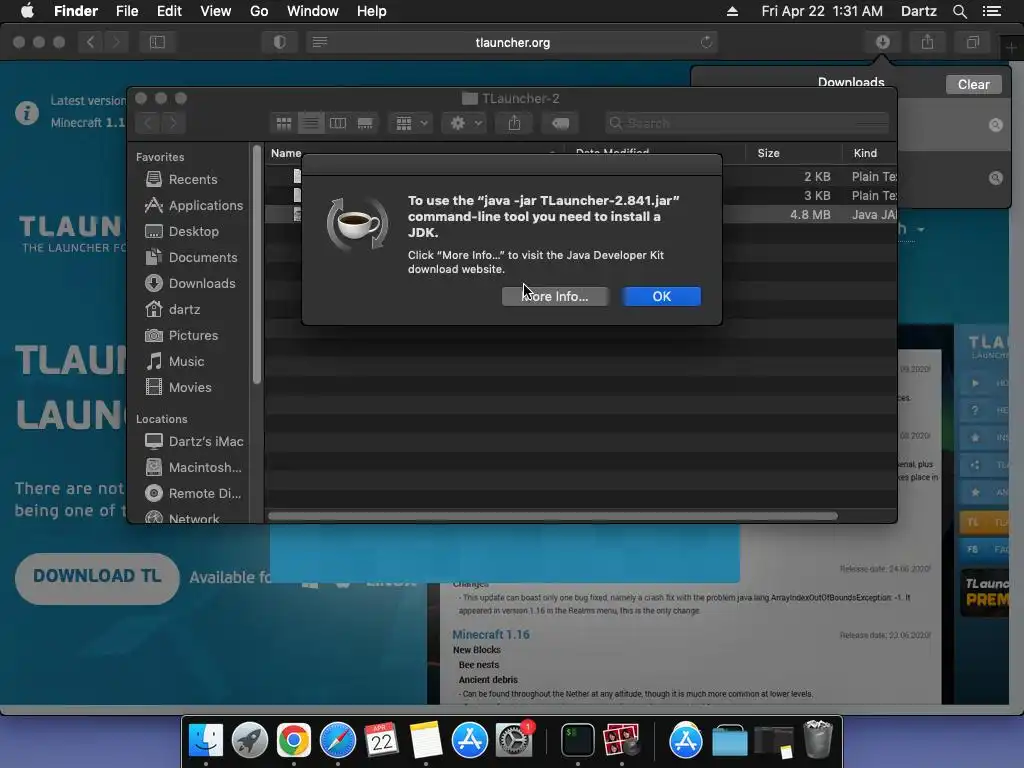The width and height of the screenshot is (1024, 768).
Task: Open Terminal from the Dock
Action: pyautogui.click(x=578, y=741)
